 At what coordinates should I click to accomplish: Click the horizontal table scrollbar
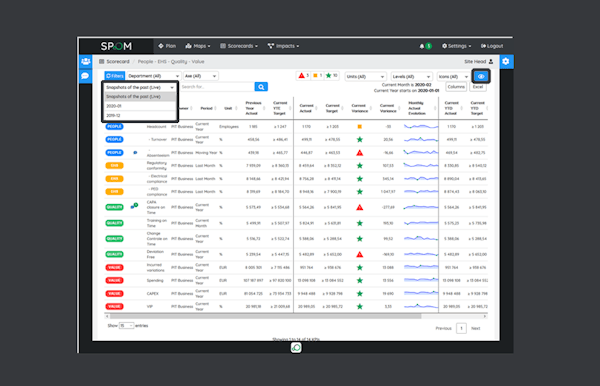(265, 316)
